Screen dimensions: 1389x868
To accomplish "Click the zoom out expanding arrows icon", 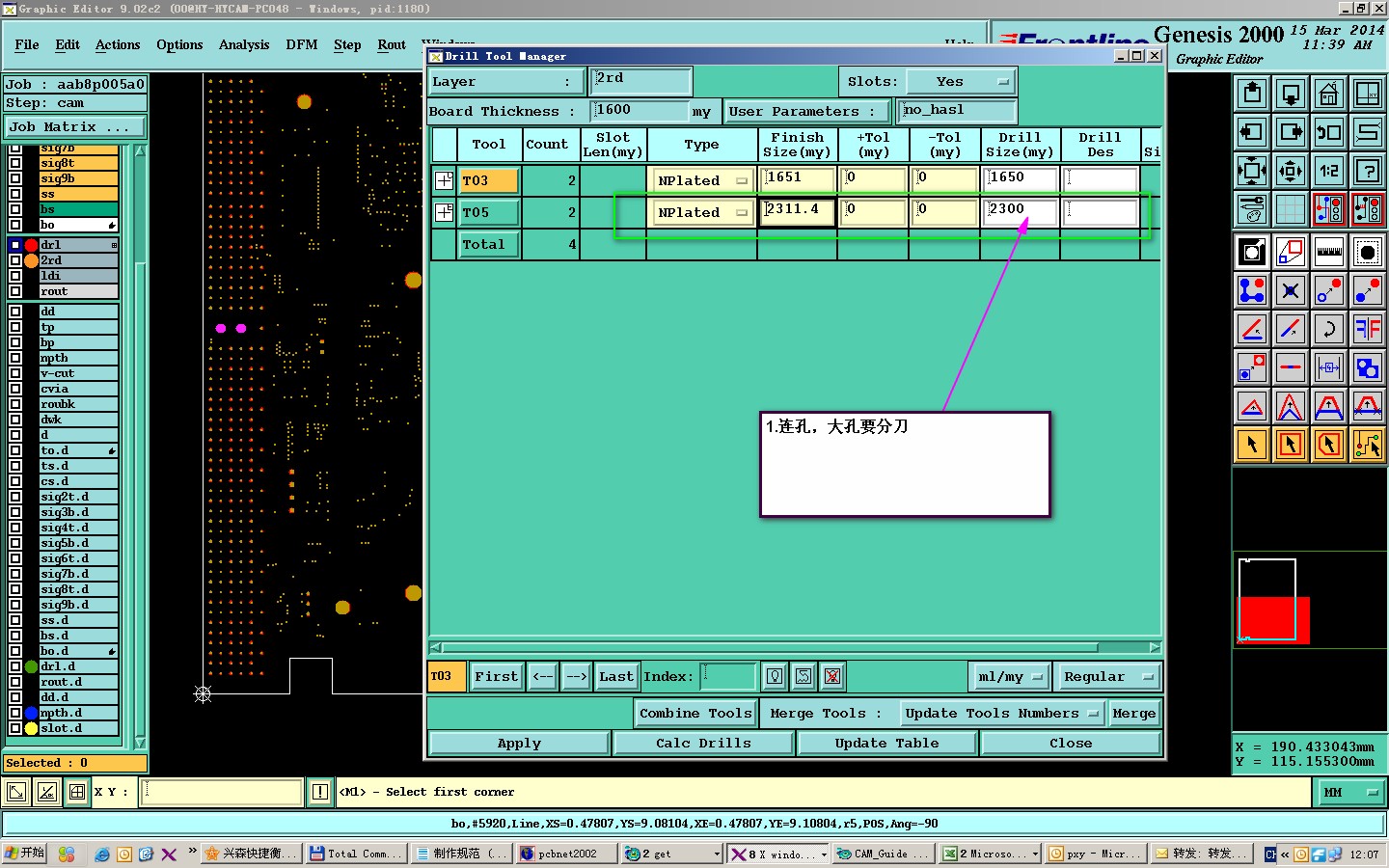I will tap(1252, 171).
